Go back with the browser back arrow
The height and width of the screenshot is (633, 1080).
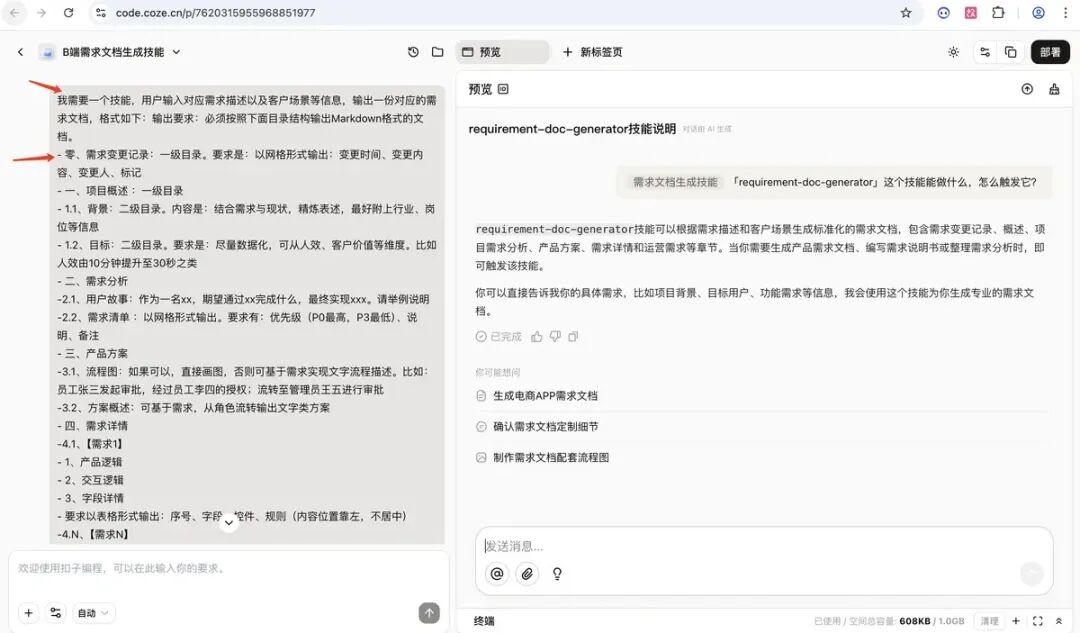point(14,12)
